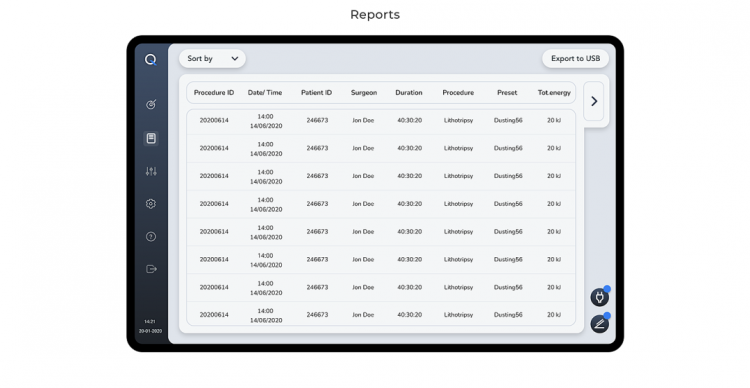Select the last visible report row

click(x=381, y=314)
